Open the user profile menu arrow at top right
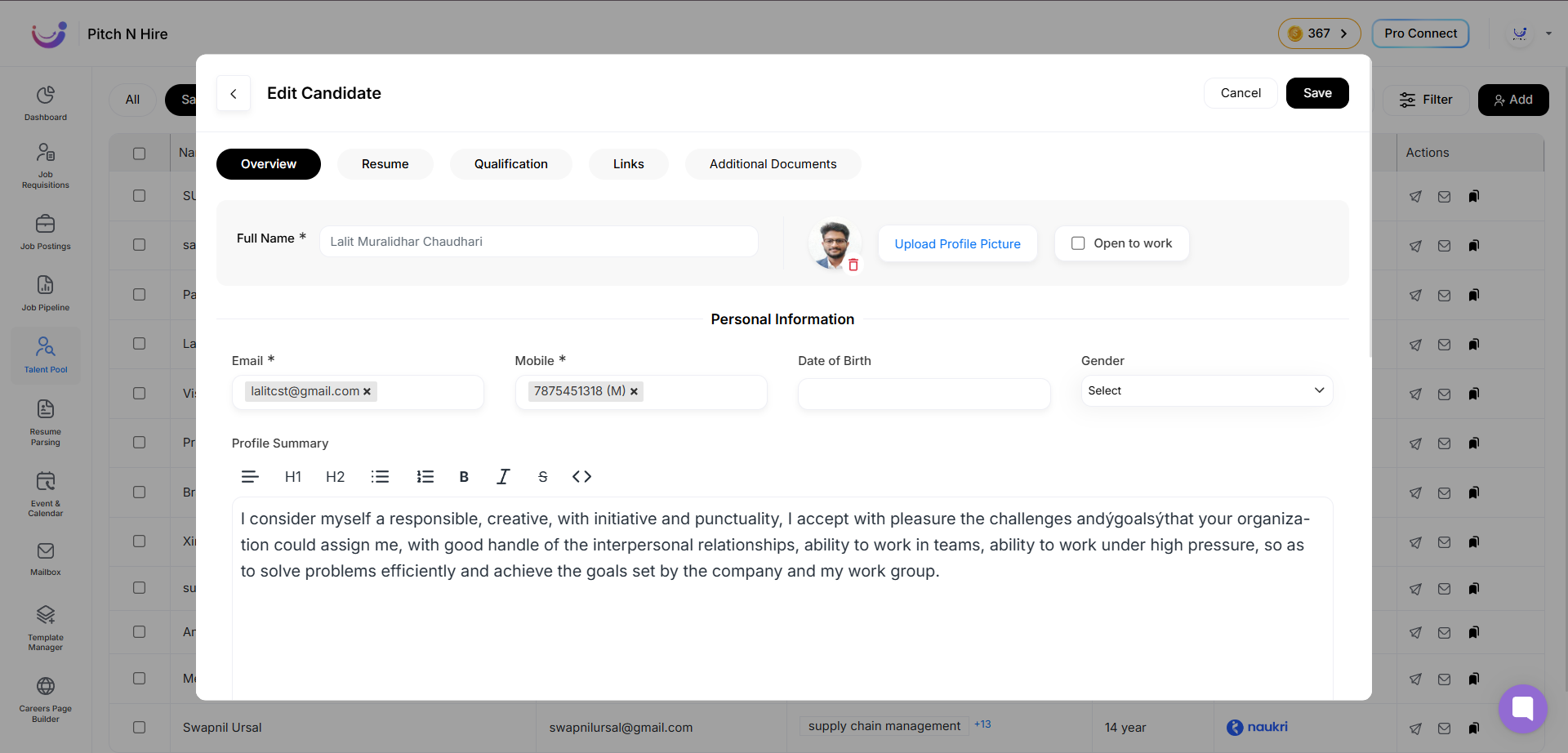 pyautogui.click(x=1548, y=33)
